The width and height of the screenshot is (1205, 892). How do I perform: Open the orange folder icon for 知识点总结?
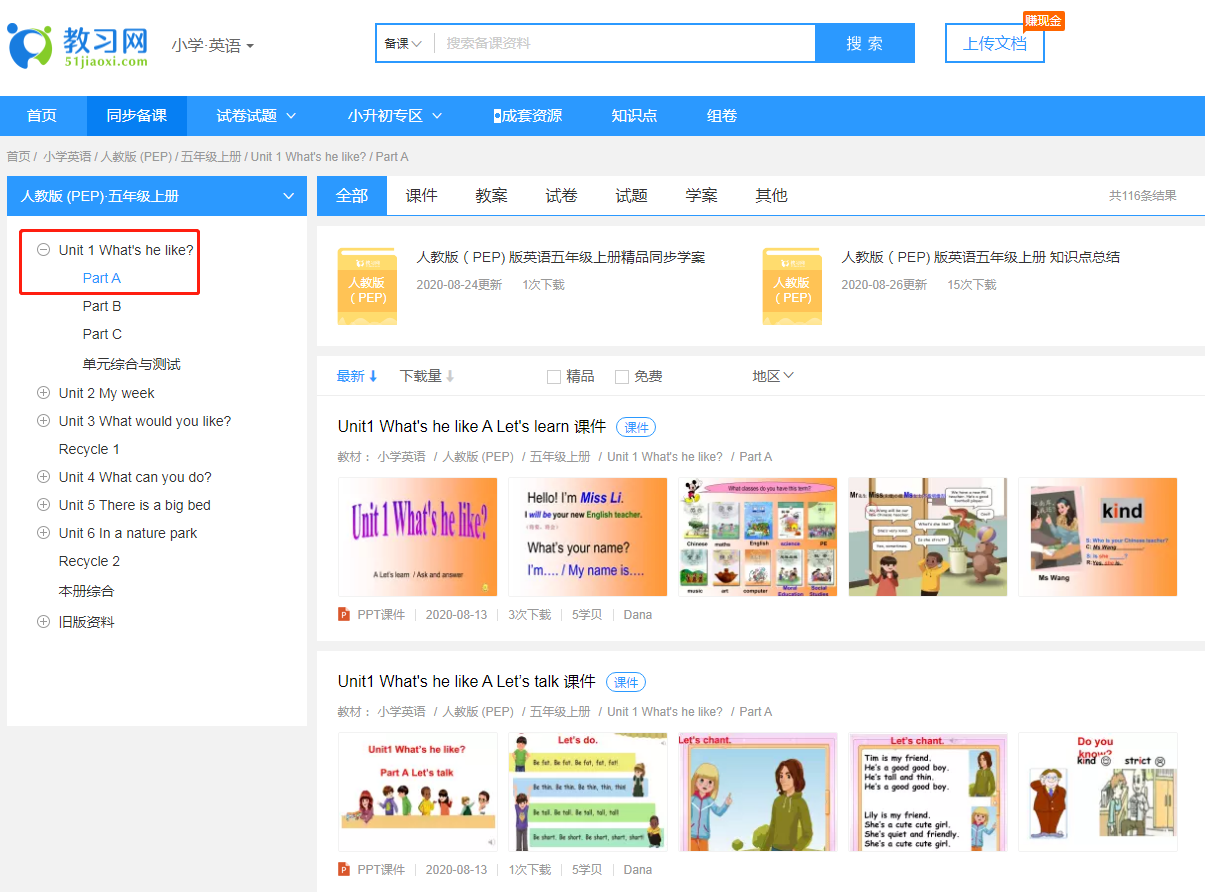(792, 286)
